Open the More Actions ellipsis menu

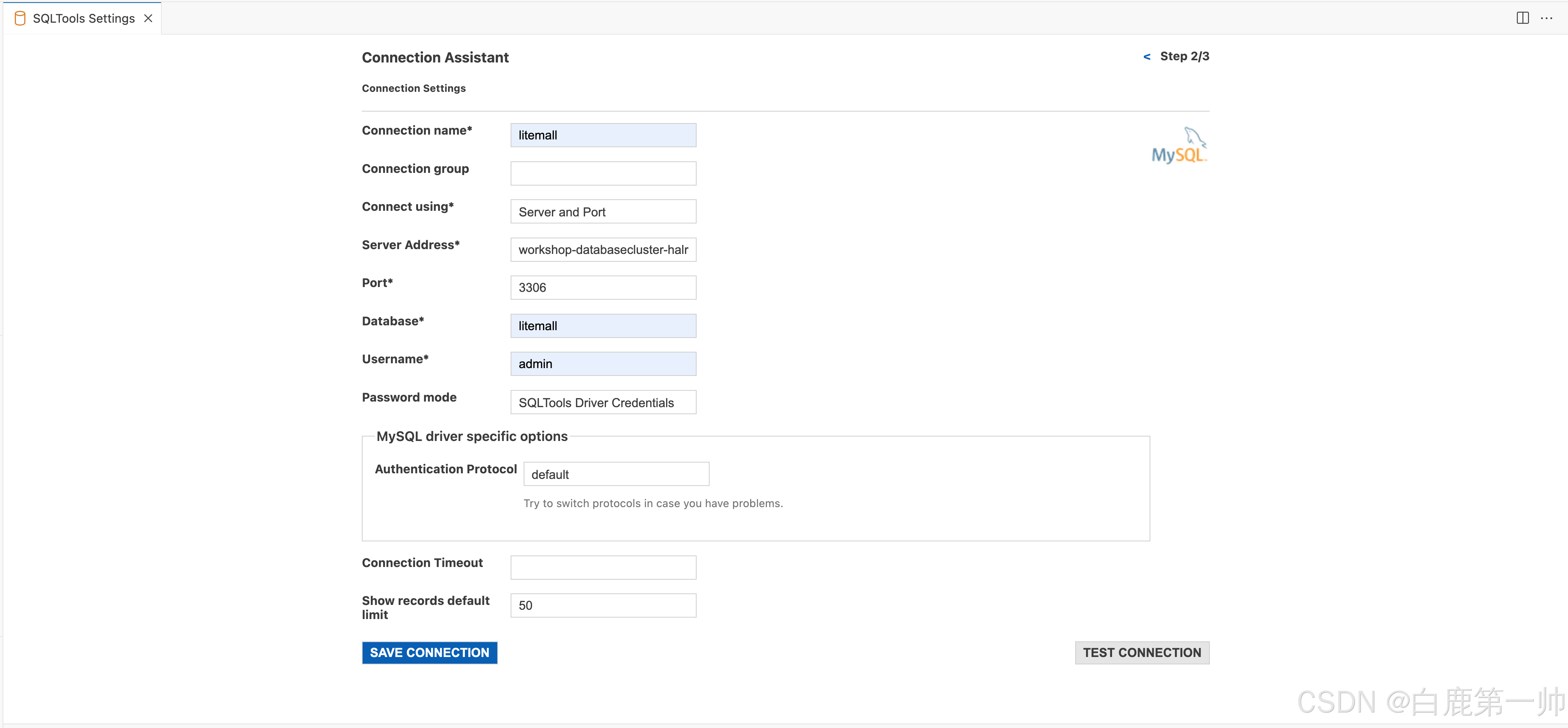pyautogui.click(x=1548, y=18)
